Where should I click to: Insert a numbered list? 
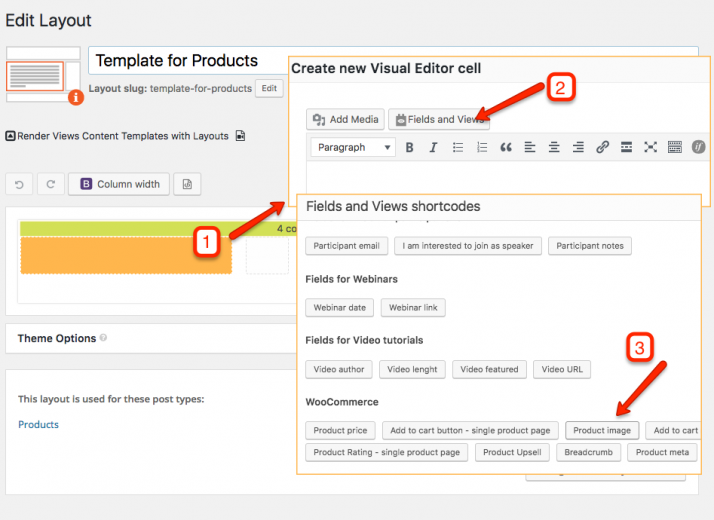[482, 147]
